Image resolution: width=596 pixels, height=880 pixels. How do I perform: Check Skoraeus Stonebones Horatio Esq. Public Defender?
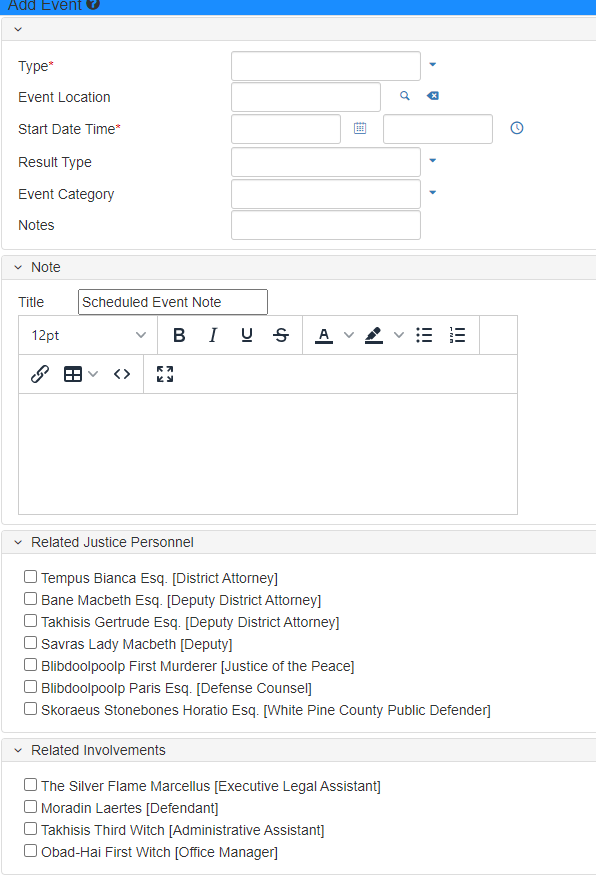click(x=30, y=708)
